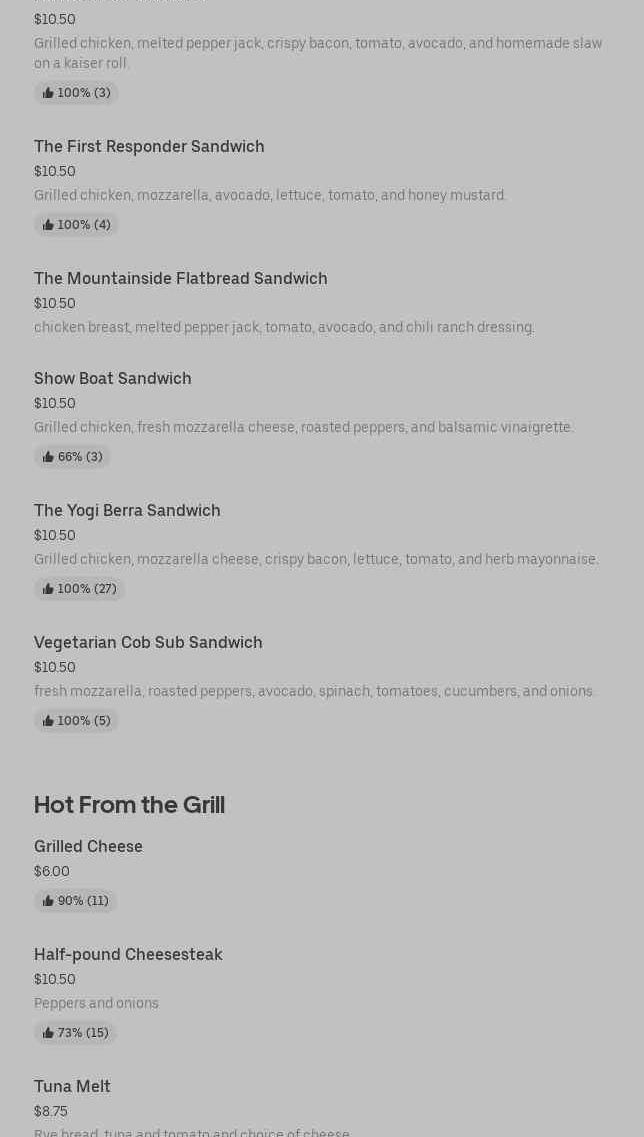The height and width of the screenshot is (1137, 644).
Task: Pick the Half-pound Cheesesteak item
Action: click(128, 955)
